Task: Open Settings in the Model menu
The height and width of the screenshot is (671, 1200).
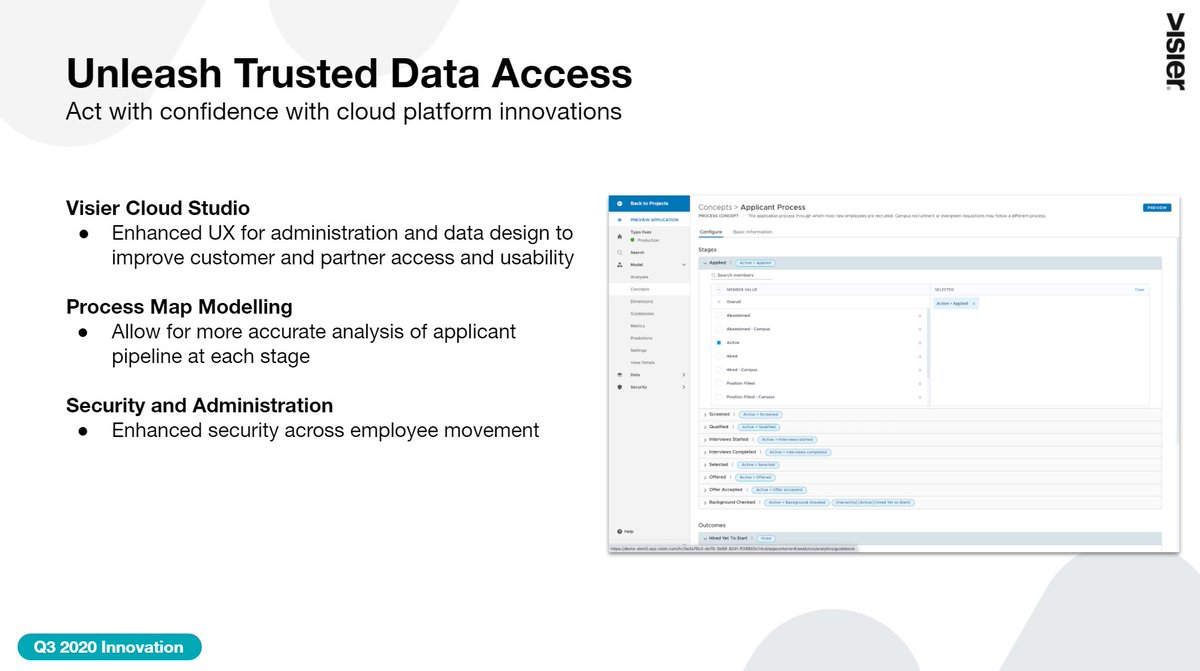Action: tap(638, 350)
